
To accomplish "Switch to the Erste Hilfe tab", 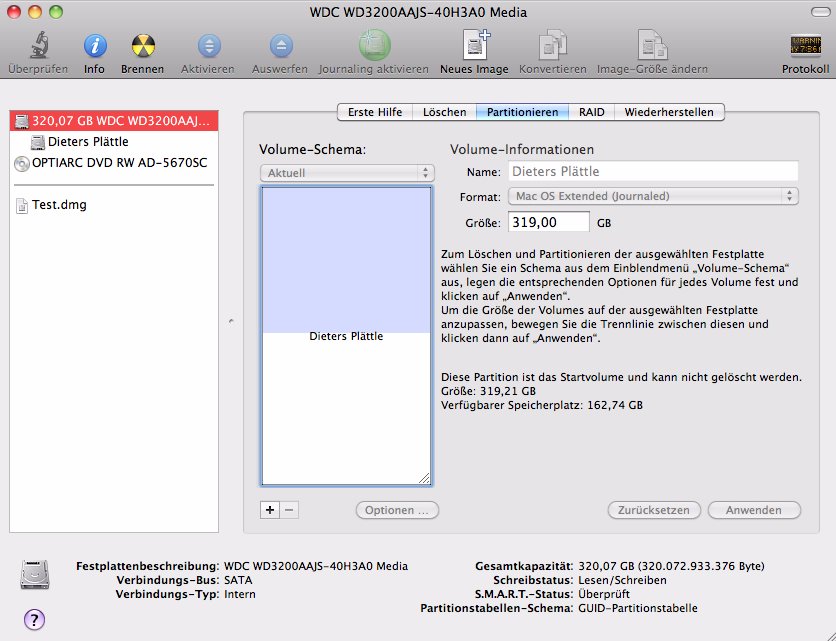I will click(375, 112).
